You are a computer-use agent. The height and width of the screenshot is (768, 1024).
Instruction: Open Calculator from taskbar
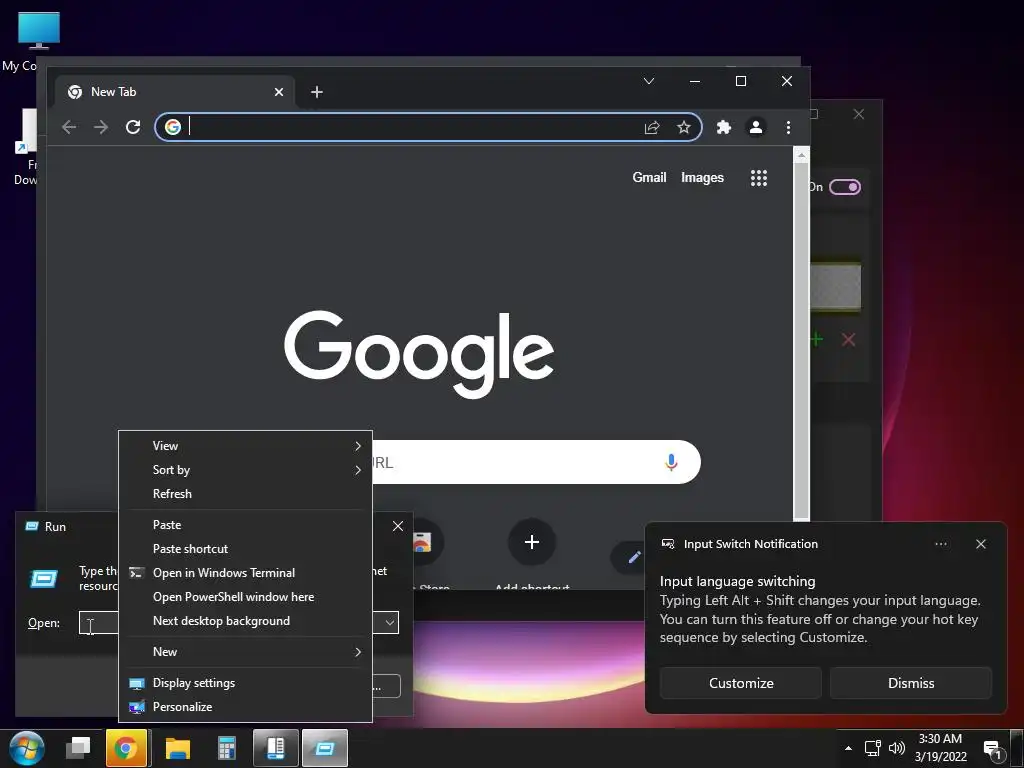226,748
